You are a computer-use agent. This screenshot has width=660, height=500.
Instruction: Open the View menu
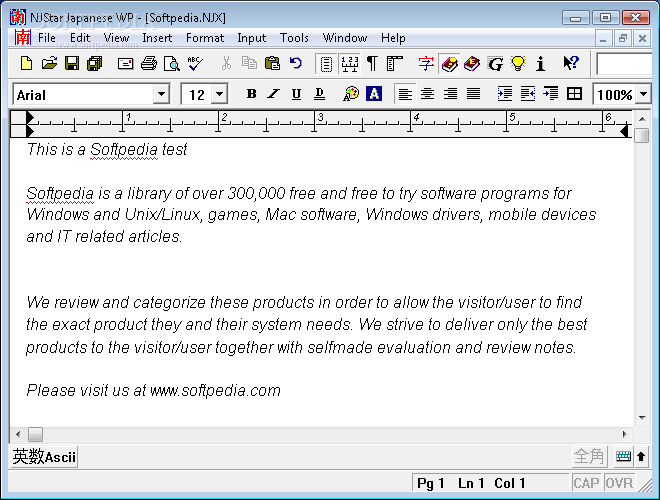click(x=116, y=38)
